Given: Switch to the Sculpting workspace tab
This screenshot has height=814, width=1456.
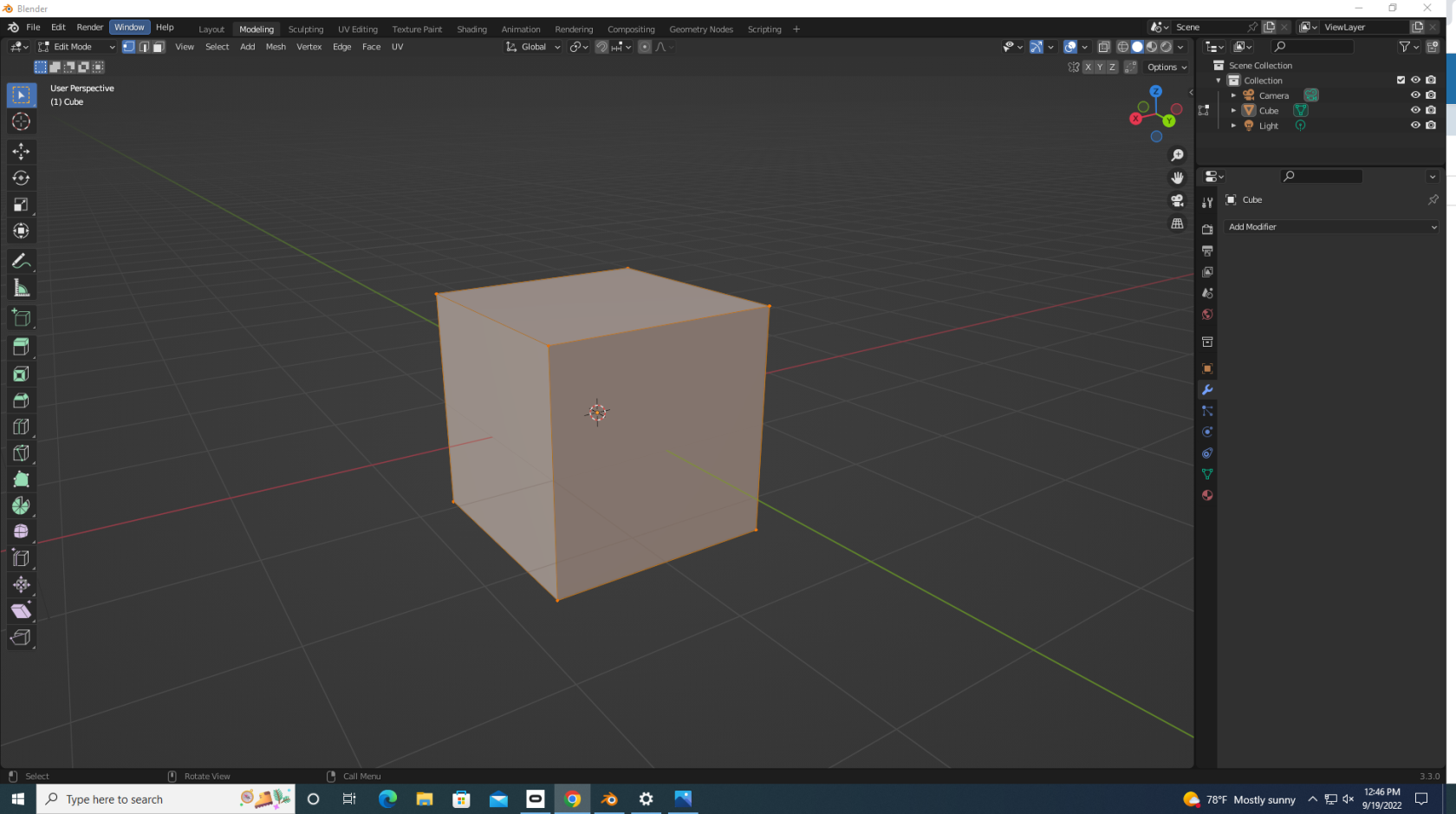Looking at the screenshot, I should pyautogui.click(x=305, y=29).
